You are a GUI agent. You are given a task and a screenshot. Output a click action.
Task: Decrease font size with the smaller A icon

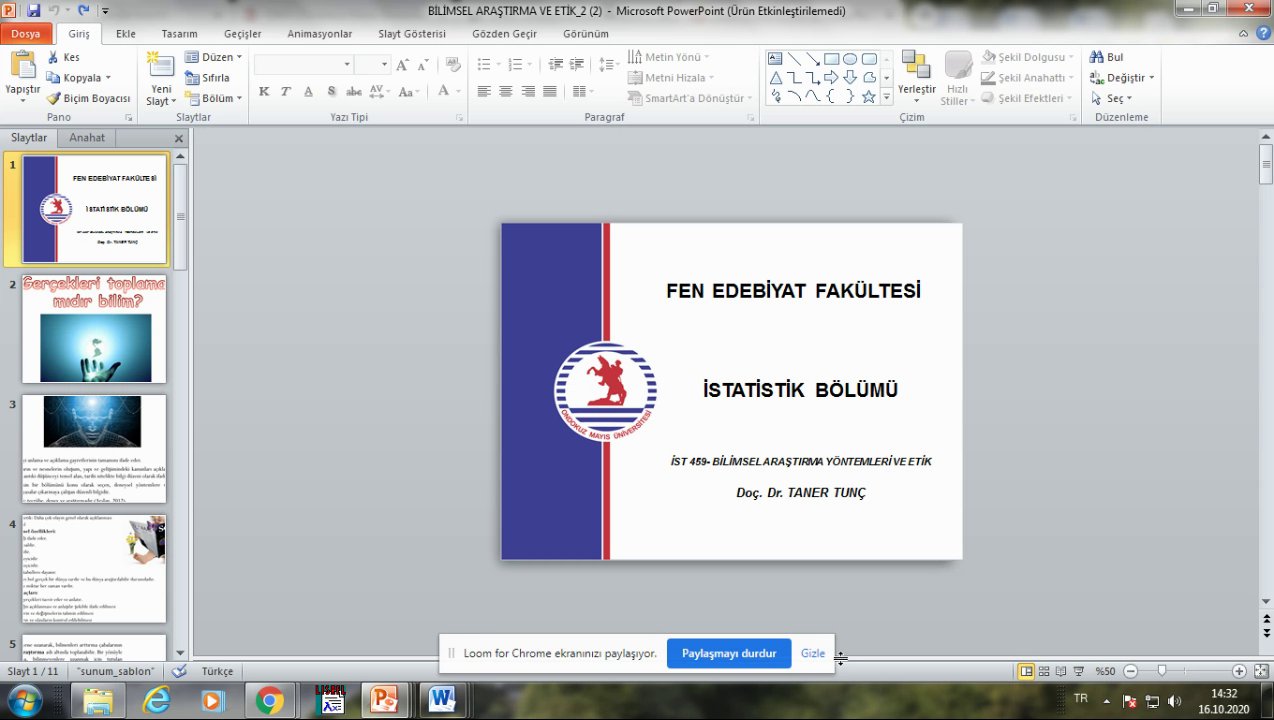tap(423, 64)
